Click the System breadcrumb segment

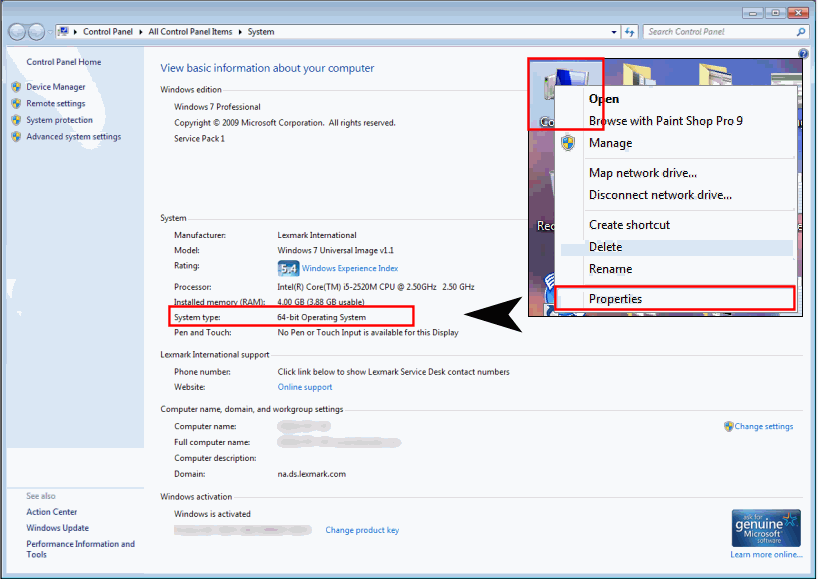(261, 32)
